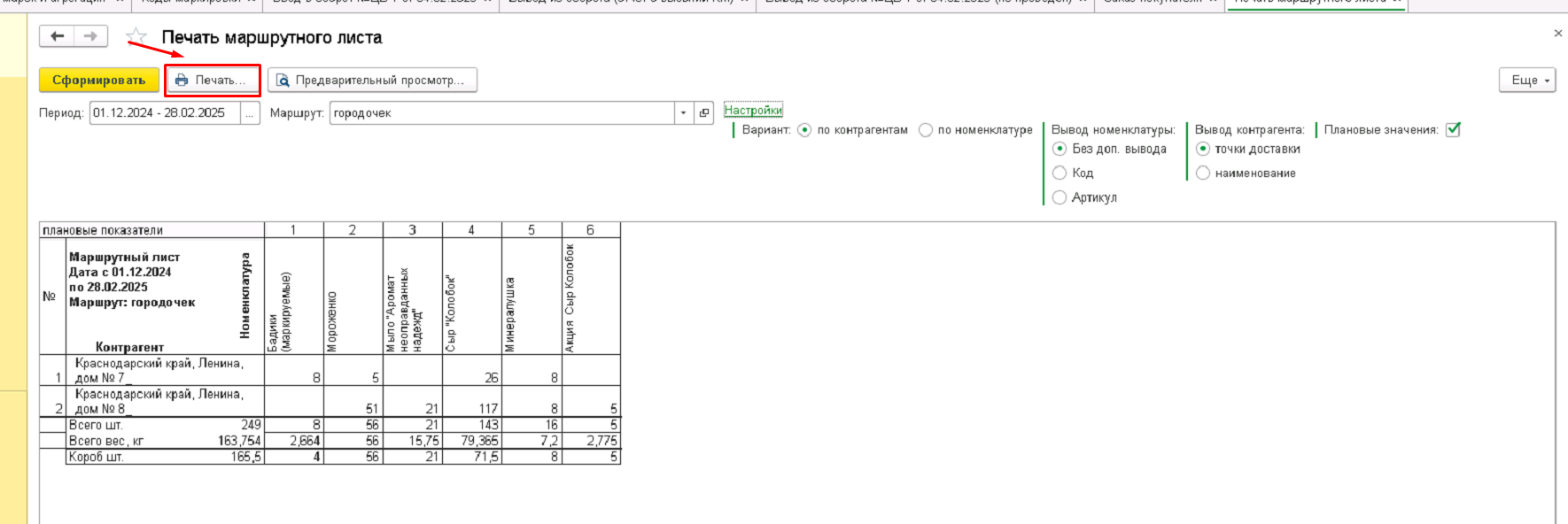Click cell value 79,365 in weight row
The image size is (1568, 524).
click(x=480, y=441)
